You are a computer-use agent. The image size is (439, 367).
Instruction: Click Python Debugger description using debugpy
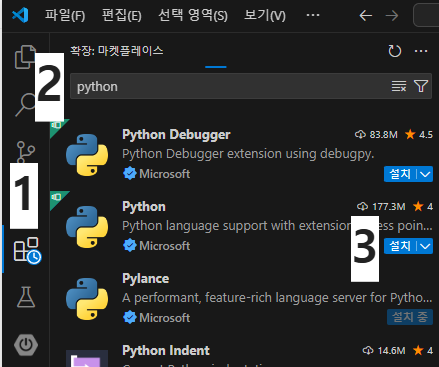click(248, 154)
